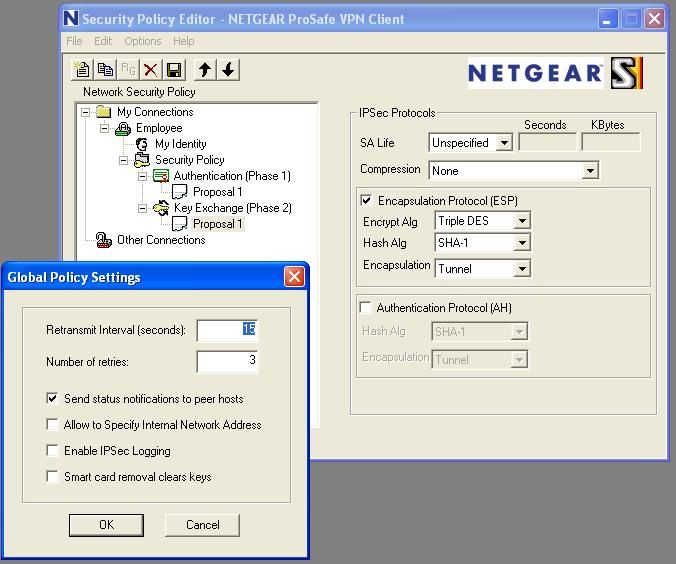Open the ESP Encapsulation Tunnel dropdown
Image resolution: width=676 pixels, height=564 pixels.
pos(522,269)
